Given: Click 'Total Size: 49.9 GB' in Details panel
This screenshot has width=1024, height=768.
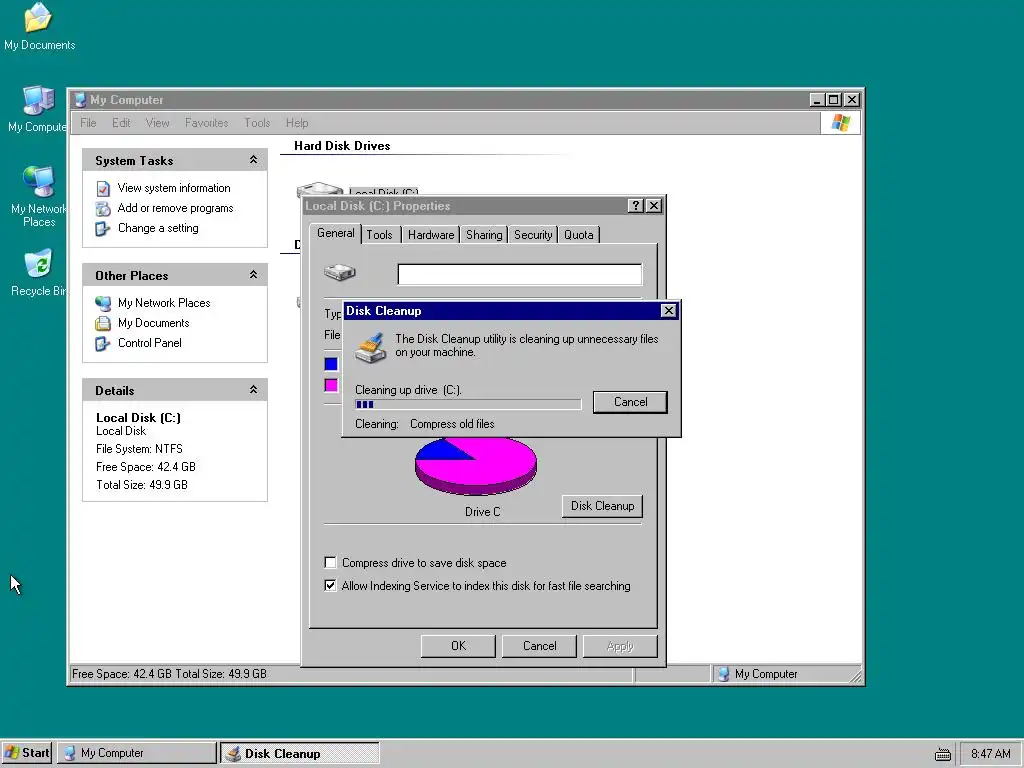Looking at the screenshot, I should (142, 485).
